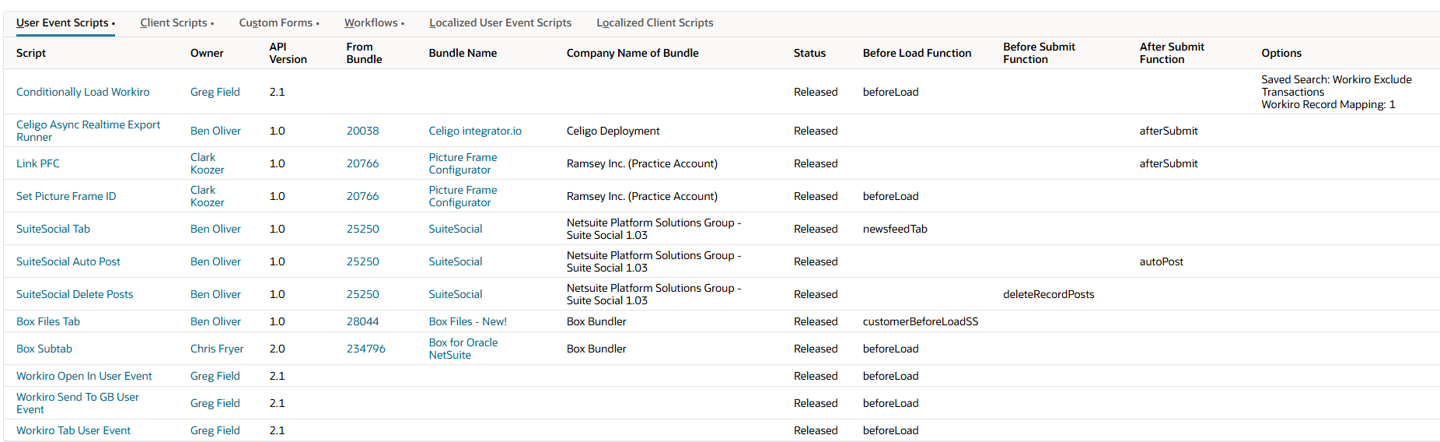Open the Box Files Tab script
Image resolution: width=1440 pixels, height=442 pixels.
click(x=48, y=322)
